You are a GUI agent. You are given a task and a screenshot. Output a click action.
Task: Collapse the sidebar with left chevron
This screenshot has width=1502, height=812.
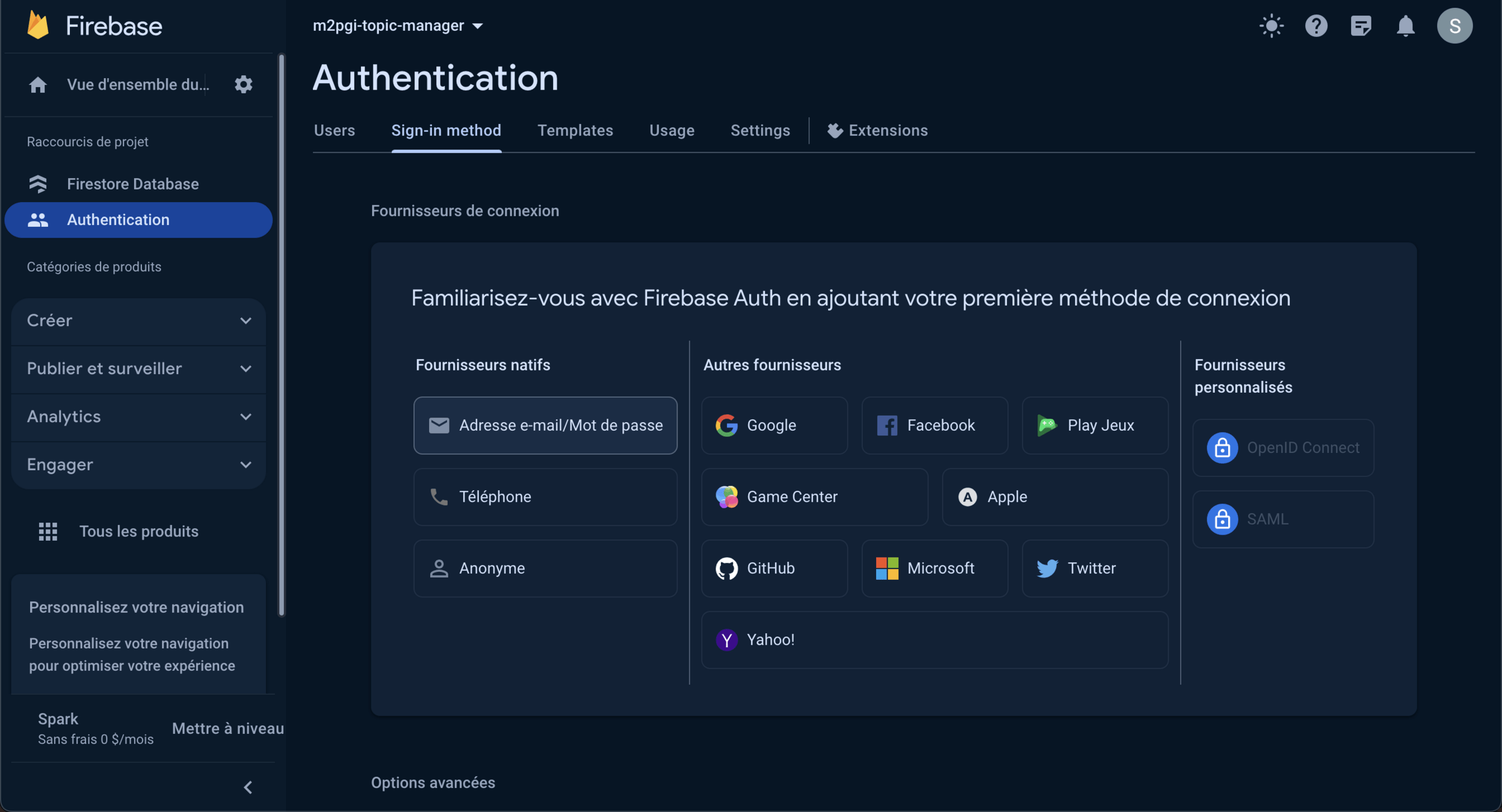coord(248,787)
